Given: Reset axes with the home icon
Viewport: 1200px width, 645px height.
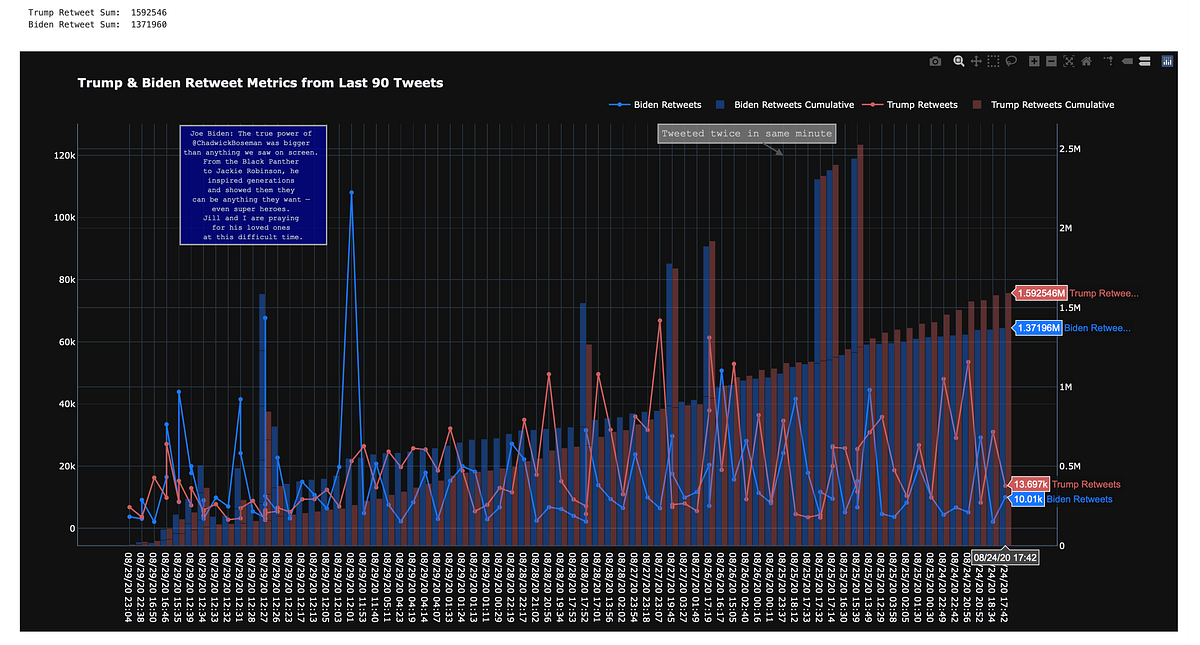Looking at the screenshot, I should pos(1086,61).
